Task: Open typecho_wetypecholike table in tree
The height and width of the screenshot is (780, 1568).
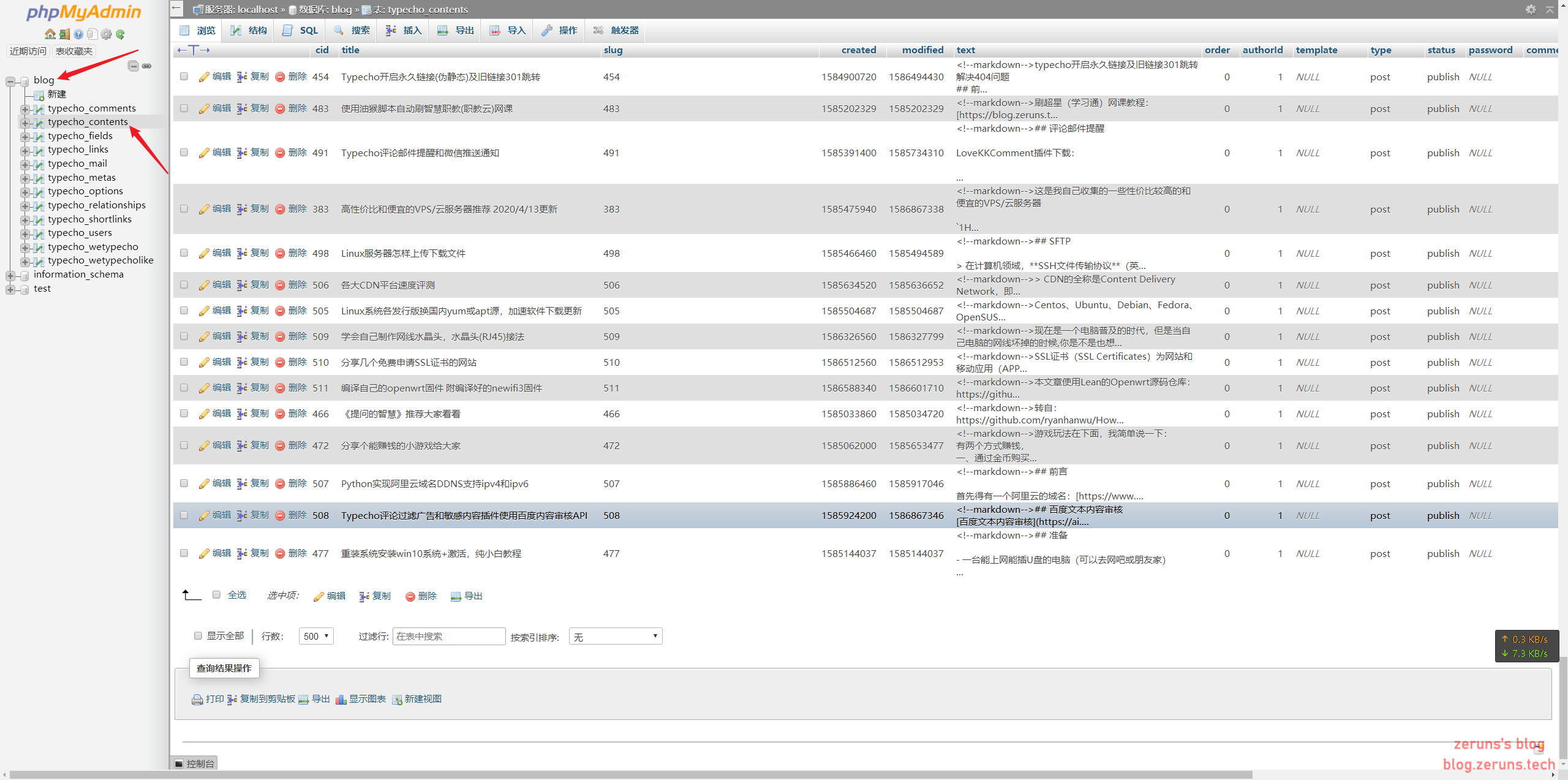Action: 100,260
